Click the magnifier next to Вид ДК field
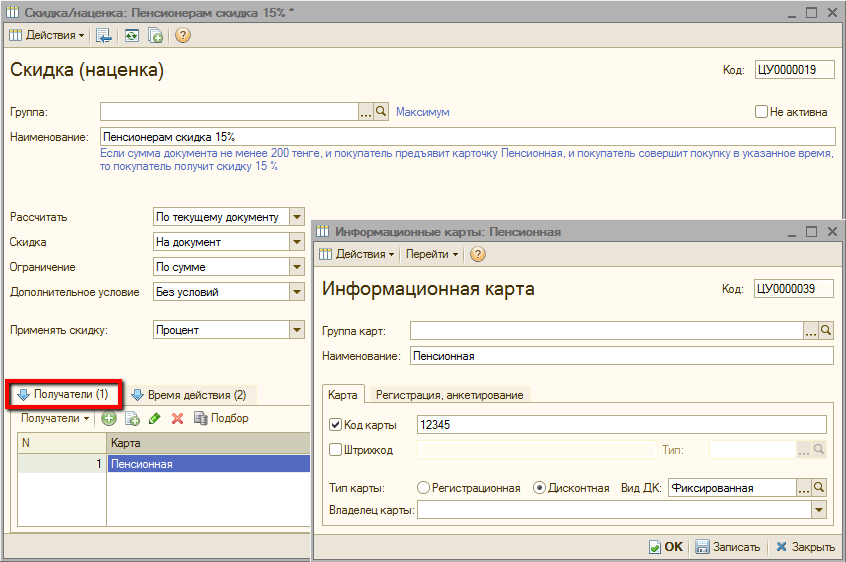The image size is (846, 562). (819, 488)
